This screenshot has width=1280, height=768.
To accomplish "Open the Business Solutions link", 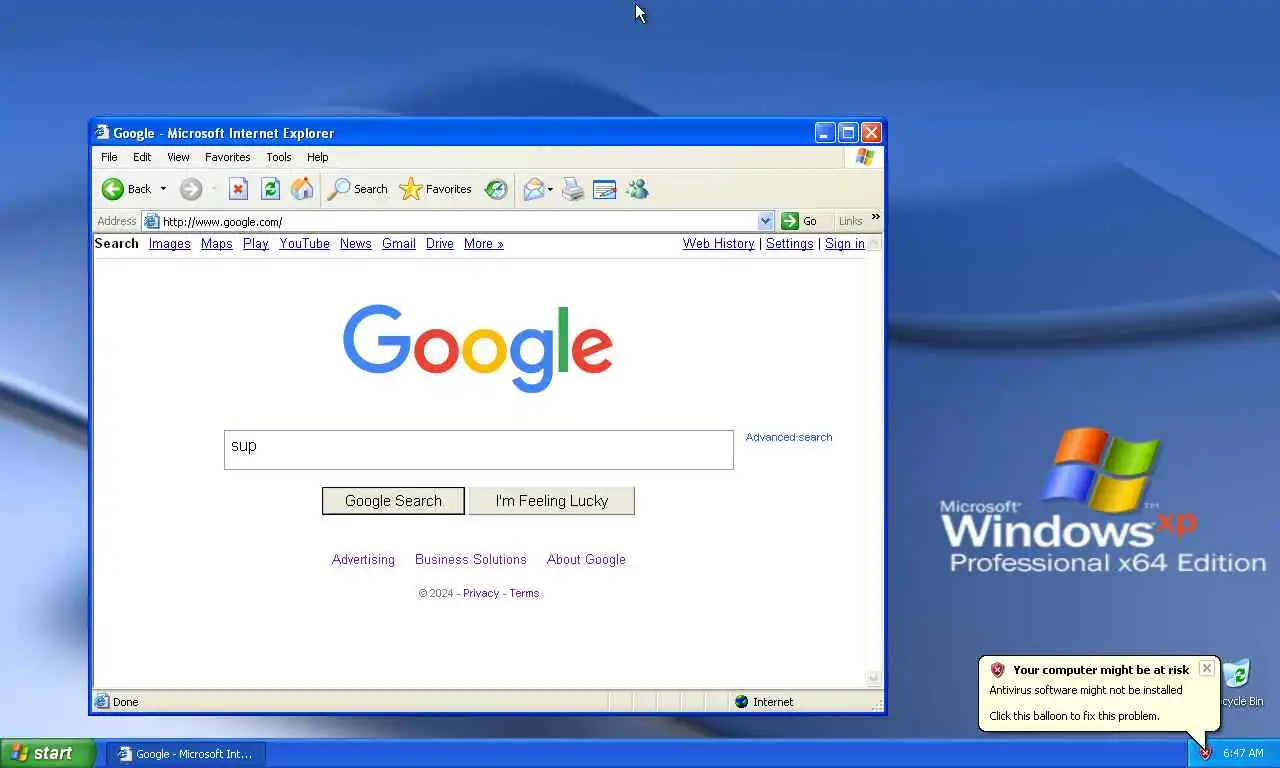I will point(471,559).
